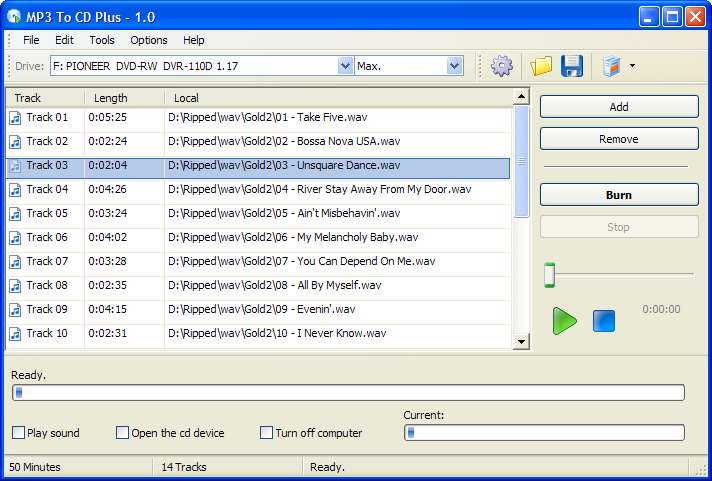712x481 pixels.
Task: Check Open the cd device option
Action: [122, 432]
